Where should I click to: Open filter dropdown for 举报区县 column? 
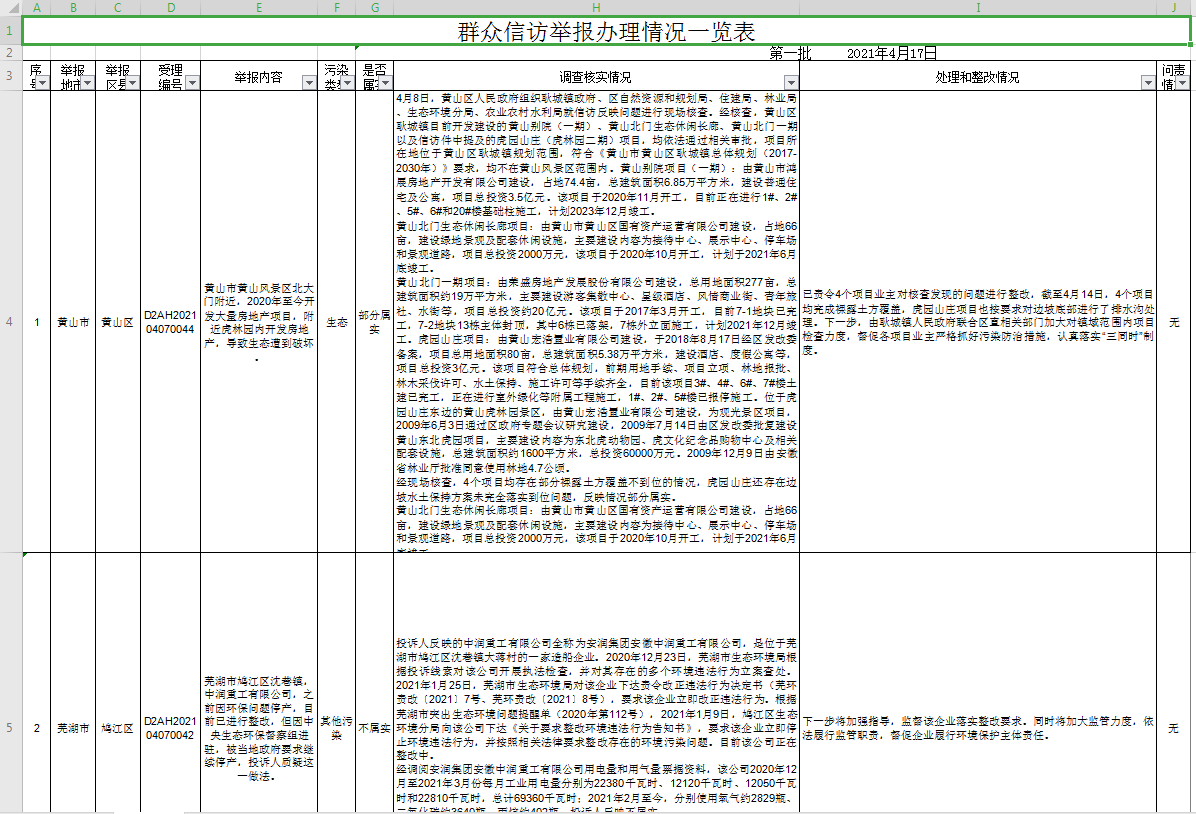pyautogui.click(x=131, y=83)
